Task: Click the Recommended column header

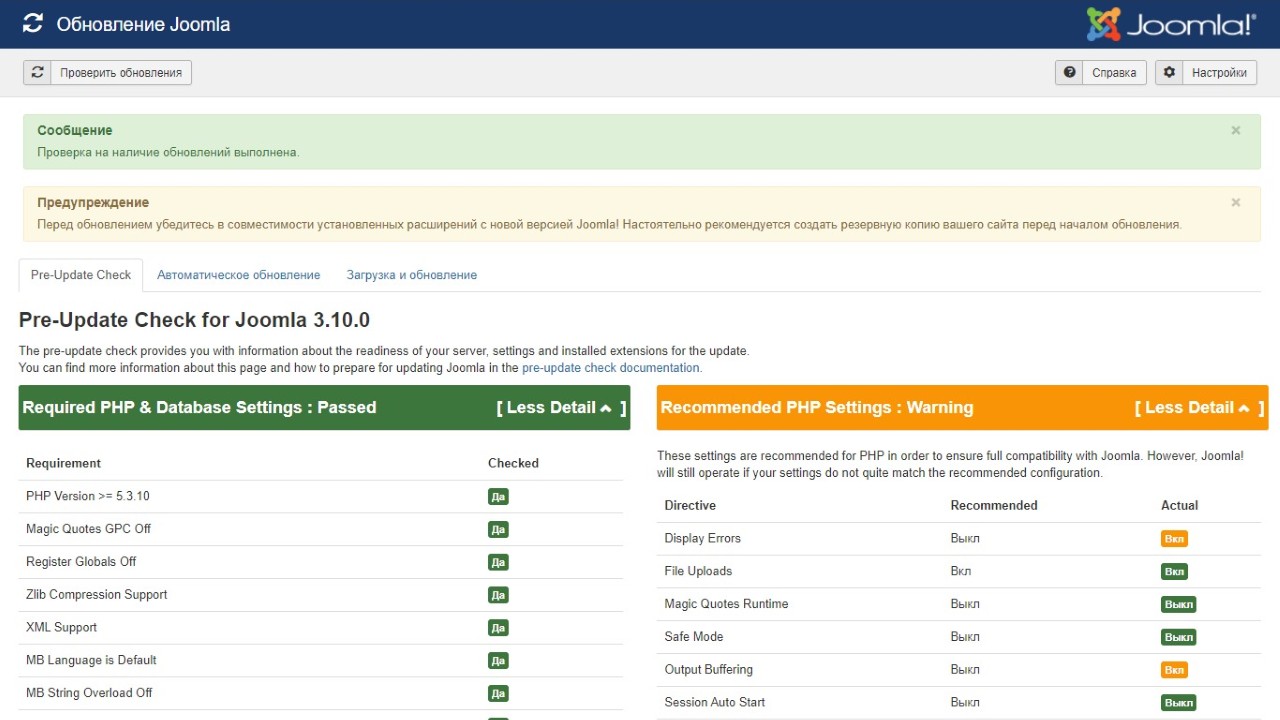Action: coord(994,505)
